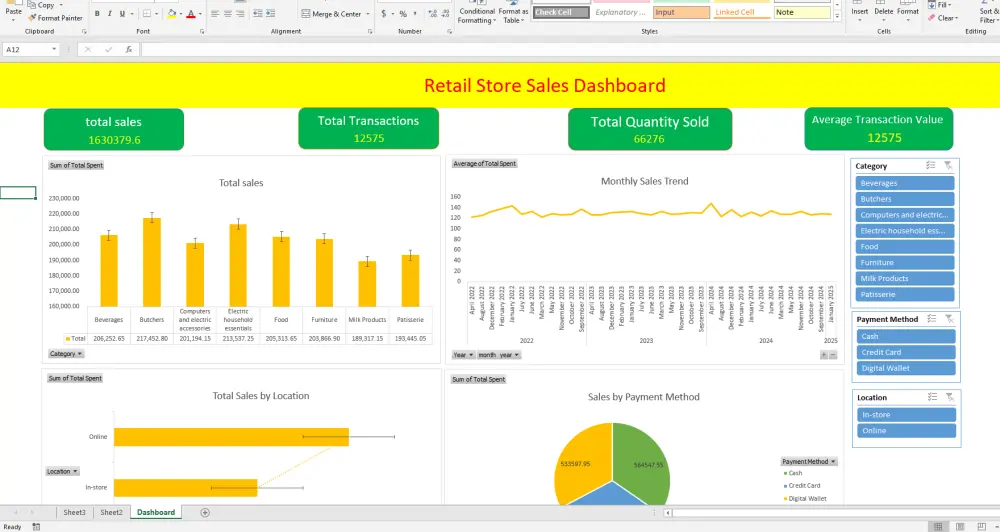Clear filter on Location slicer
This screenshot has height=532, width=1000.
point(950,397)
